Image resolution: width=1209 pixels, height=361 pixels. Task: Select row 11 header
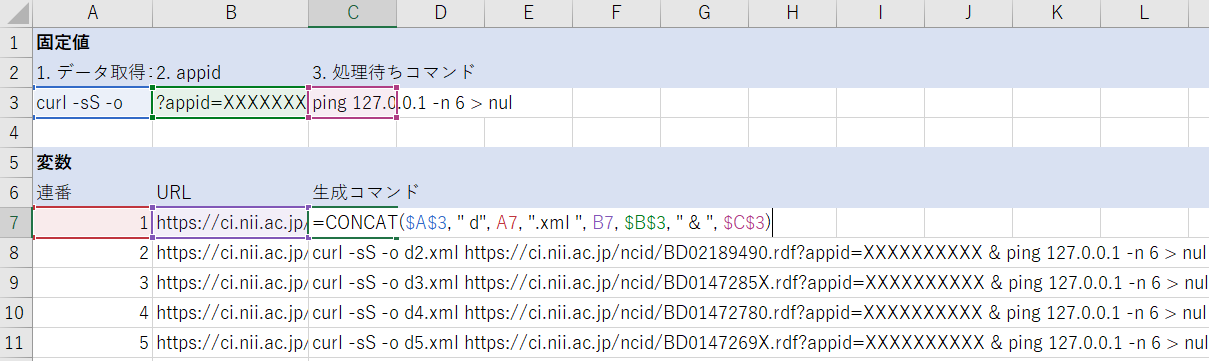[16, 343]
